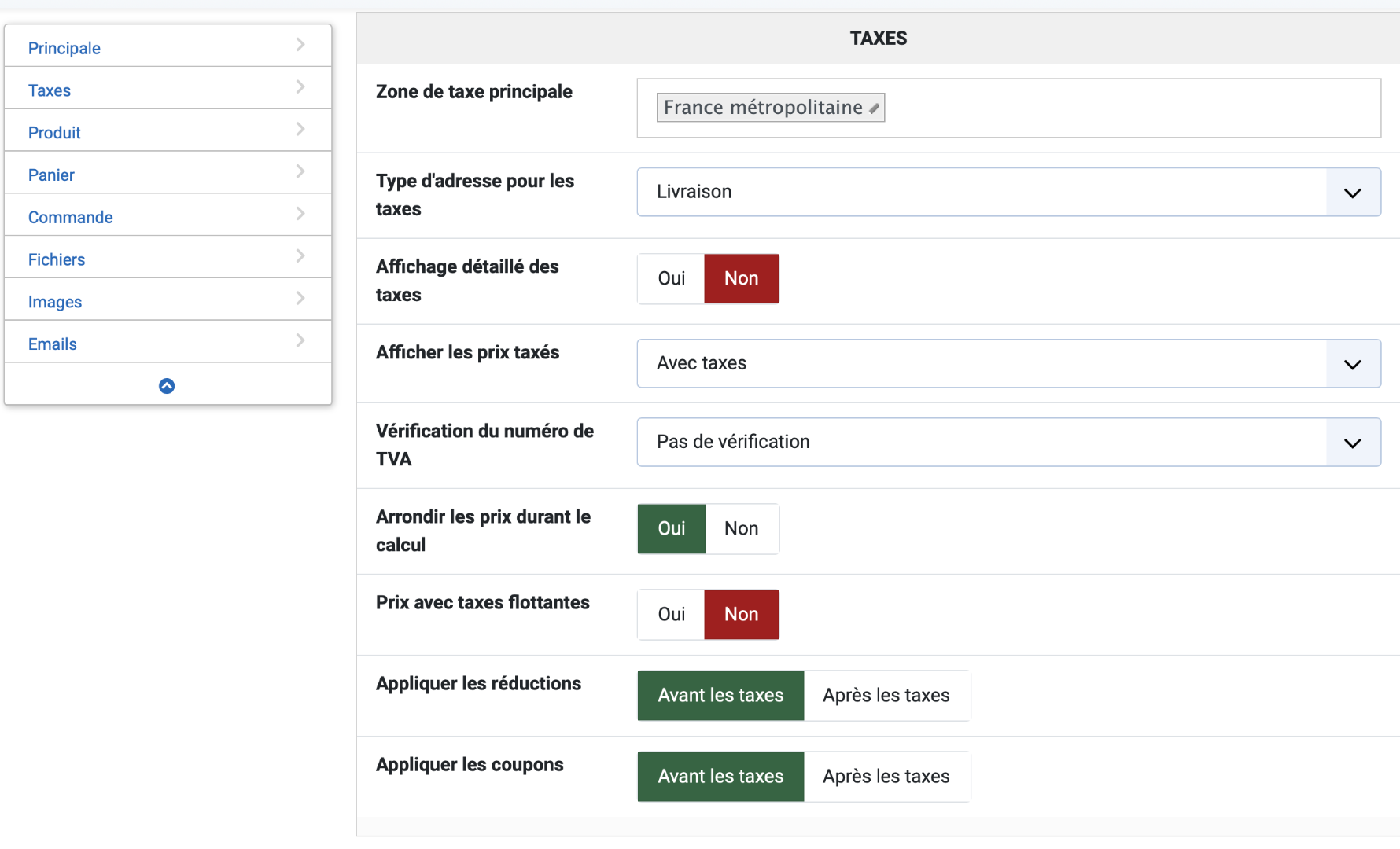
Task: Click the pencil icon next to France métropolitaine
Action: [x=874, y=108]
